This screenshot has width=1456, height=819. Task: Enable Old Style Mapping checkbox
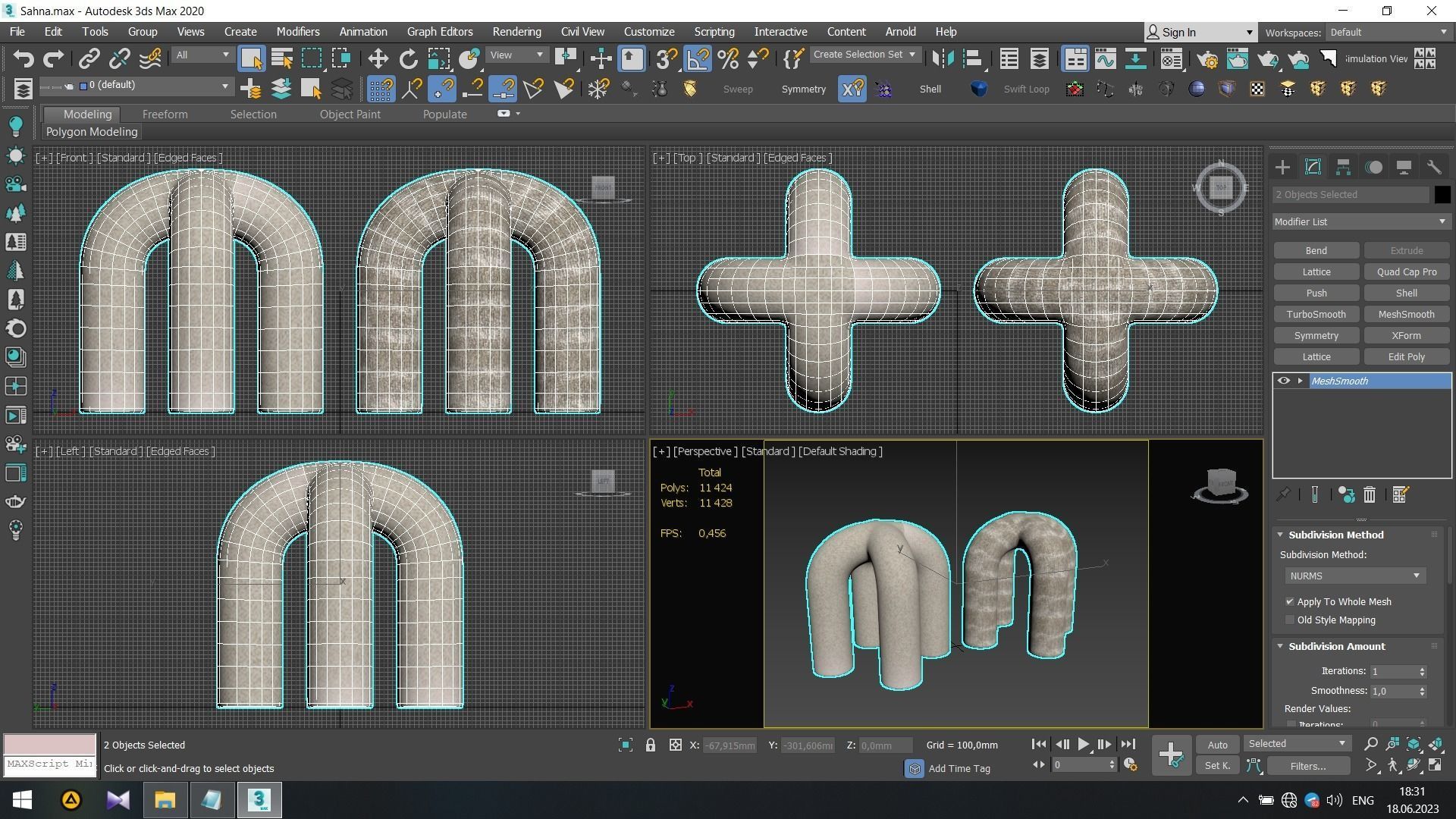click(x=1289, y=620)
